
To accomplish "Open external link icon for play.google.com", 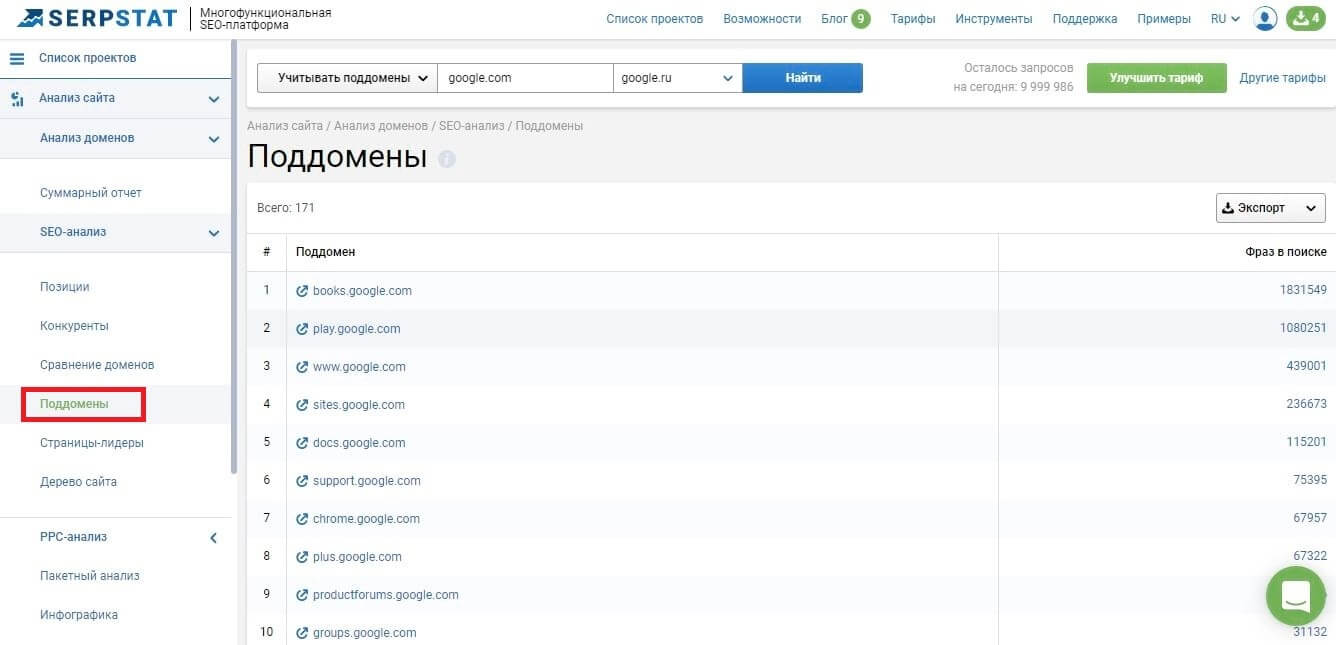I will pyautogui.click(x=302, y=329).
